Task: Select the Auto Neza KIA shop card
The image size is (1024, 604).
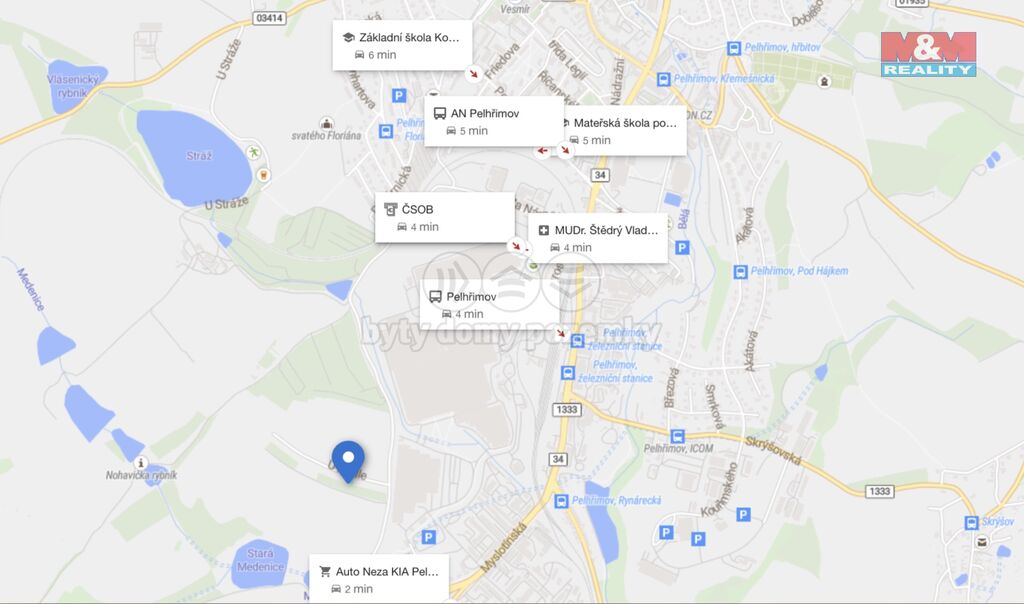Action: [379, 579]
